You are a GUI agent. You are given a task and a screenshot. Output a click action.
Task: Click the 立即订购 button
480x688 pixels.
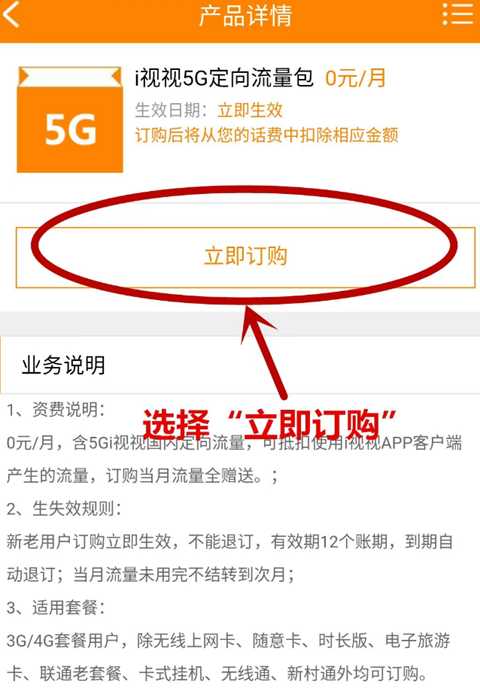point(246,257)
